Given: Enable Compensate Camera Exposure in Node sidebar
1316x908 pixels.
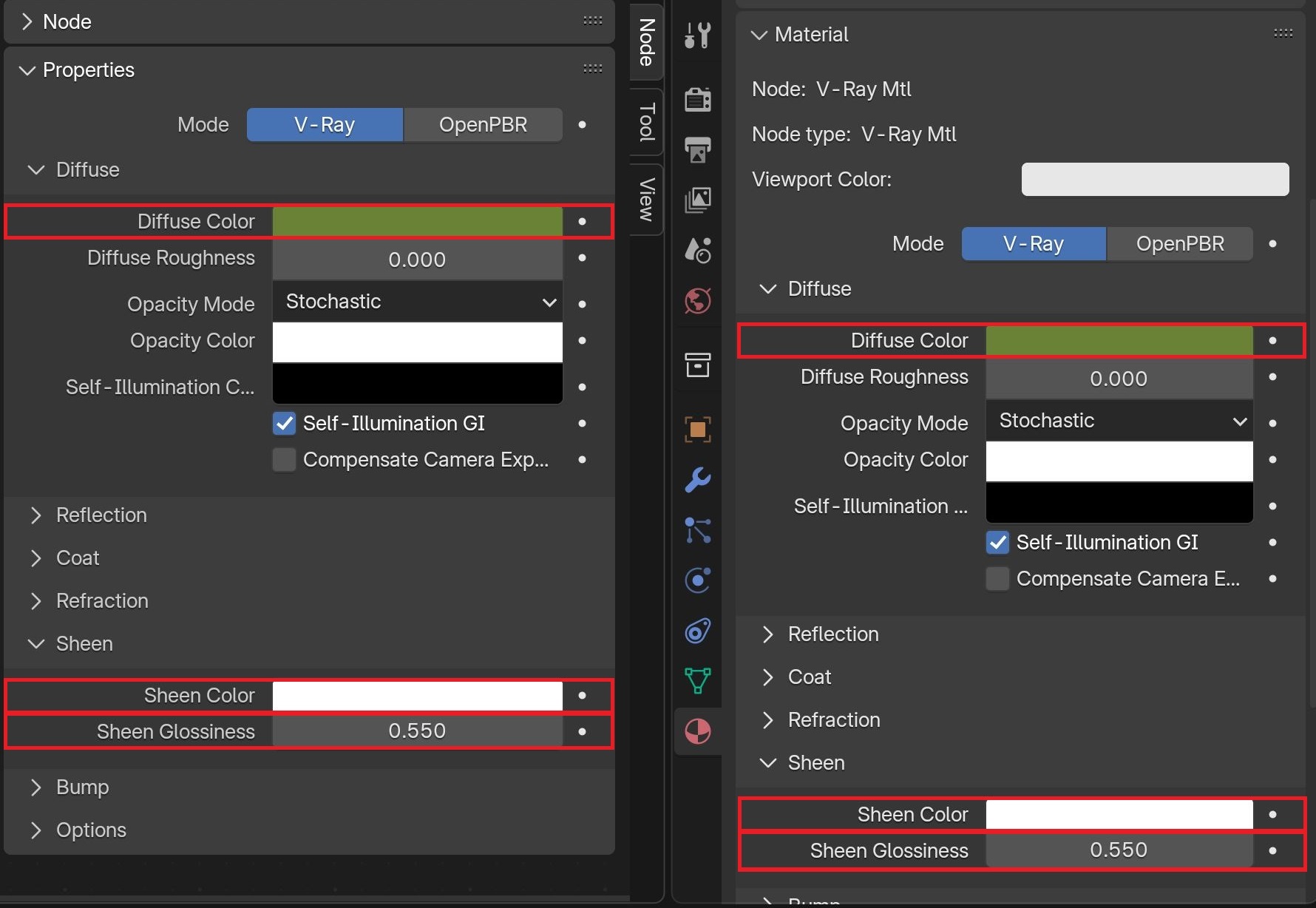Looking at the screenshot, I should click(x=285, y=460).
